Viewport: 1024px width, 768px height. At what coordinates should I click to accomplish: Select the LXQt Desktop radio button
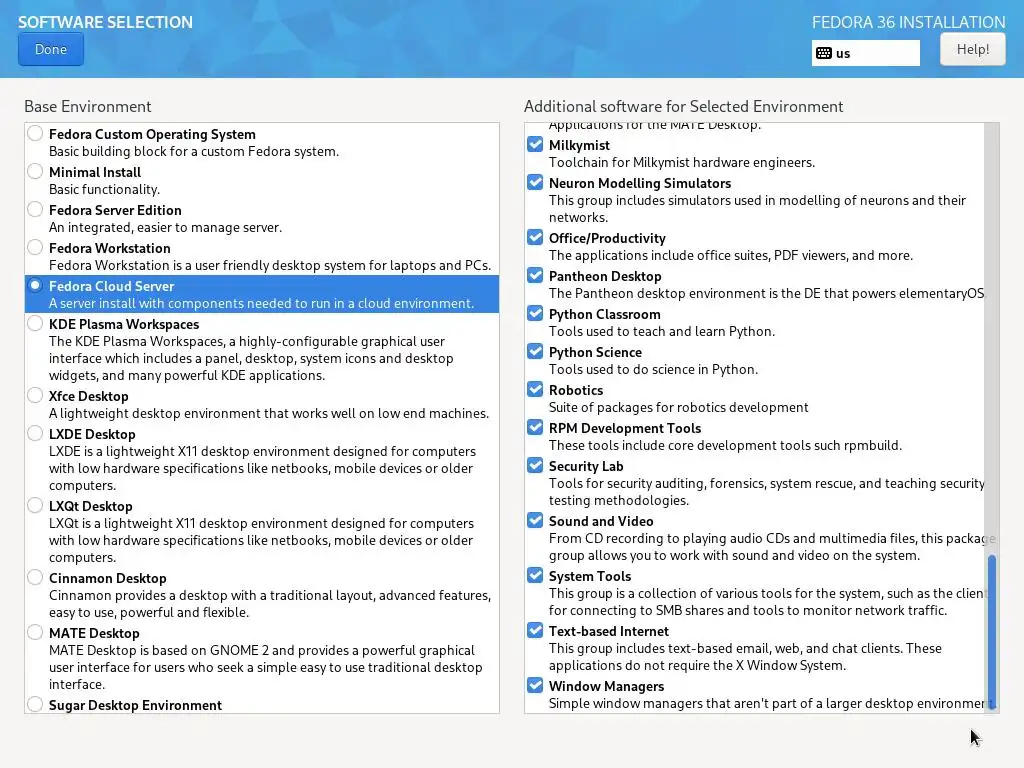coord(35,505)
